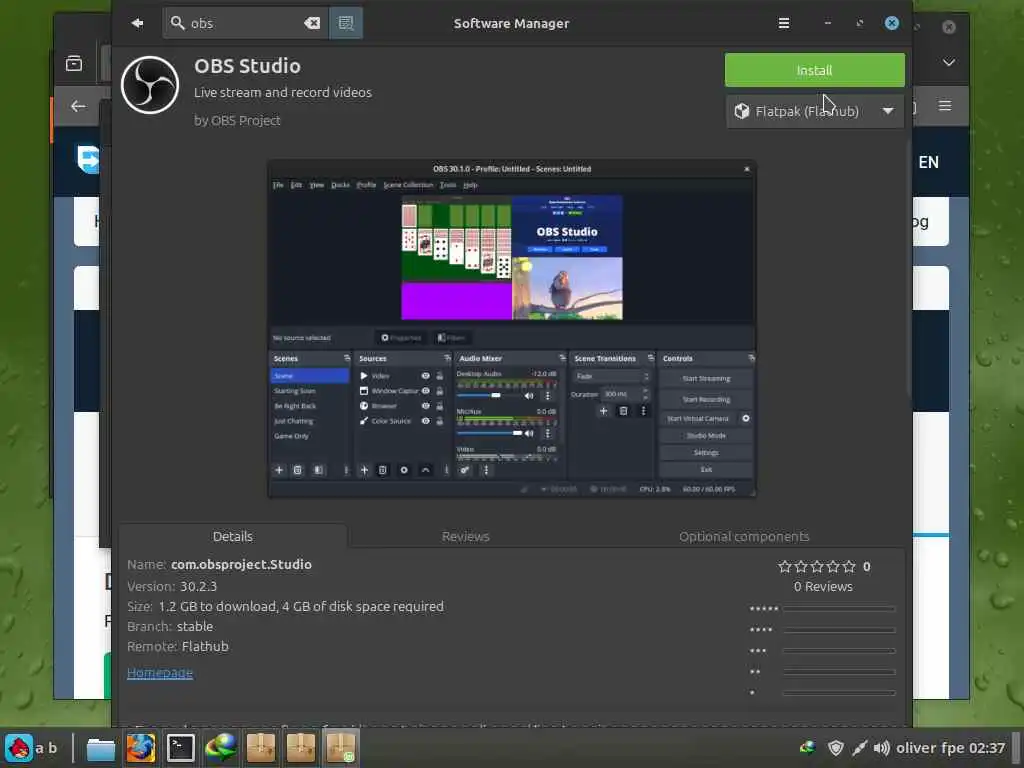Open the file manager from taskbar
The image size is (1024, 768).
coord(101,748)
